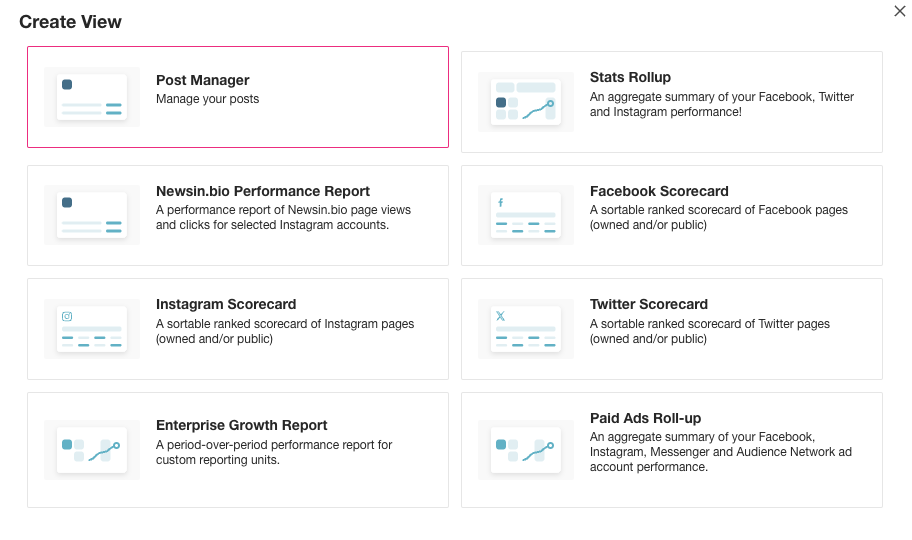Screen dimensions: 912x540
Task: Select the Enterprise Growth Report heading
Action: 241,425
